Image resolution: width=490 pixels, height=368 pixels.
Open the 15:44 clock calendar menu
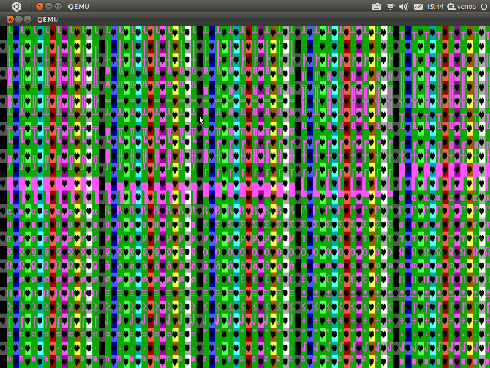[x=435, y=7]
